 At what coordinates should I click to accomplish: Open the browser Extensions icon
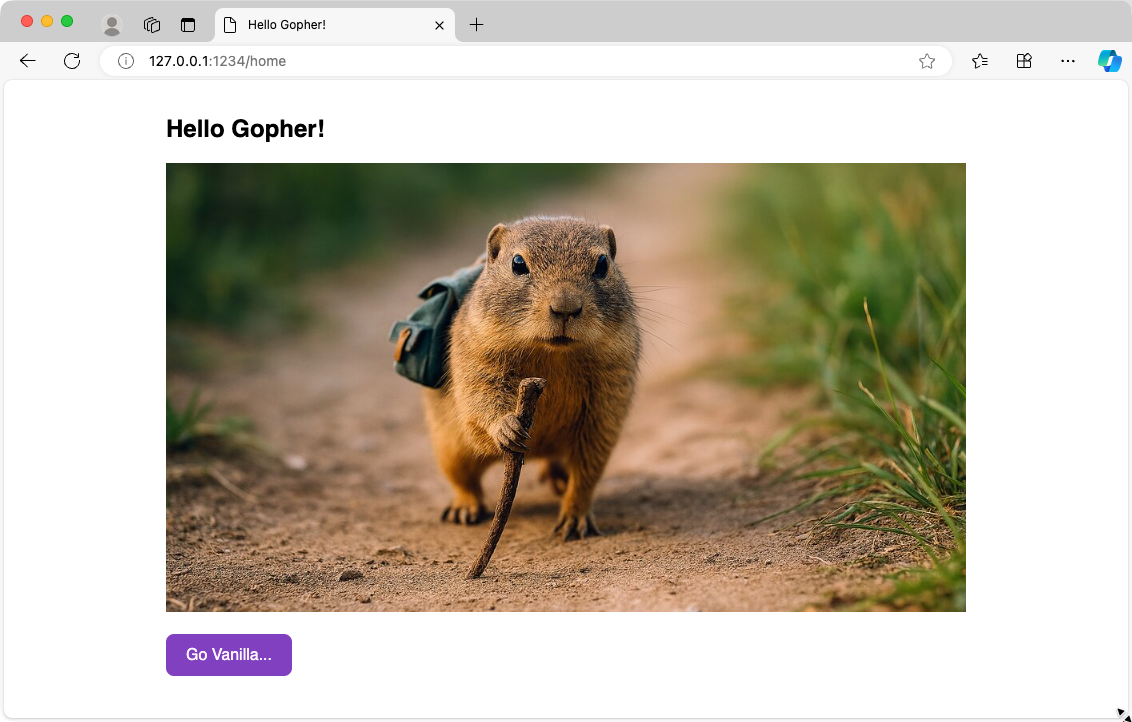pyautogui.click(x=1024, y=61)
